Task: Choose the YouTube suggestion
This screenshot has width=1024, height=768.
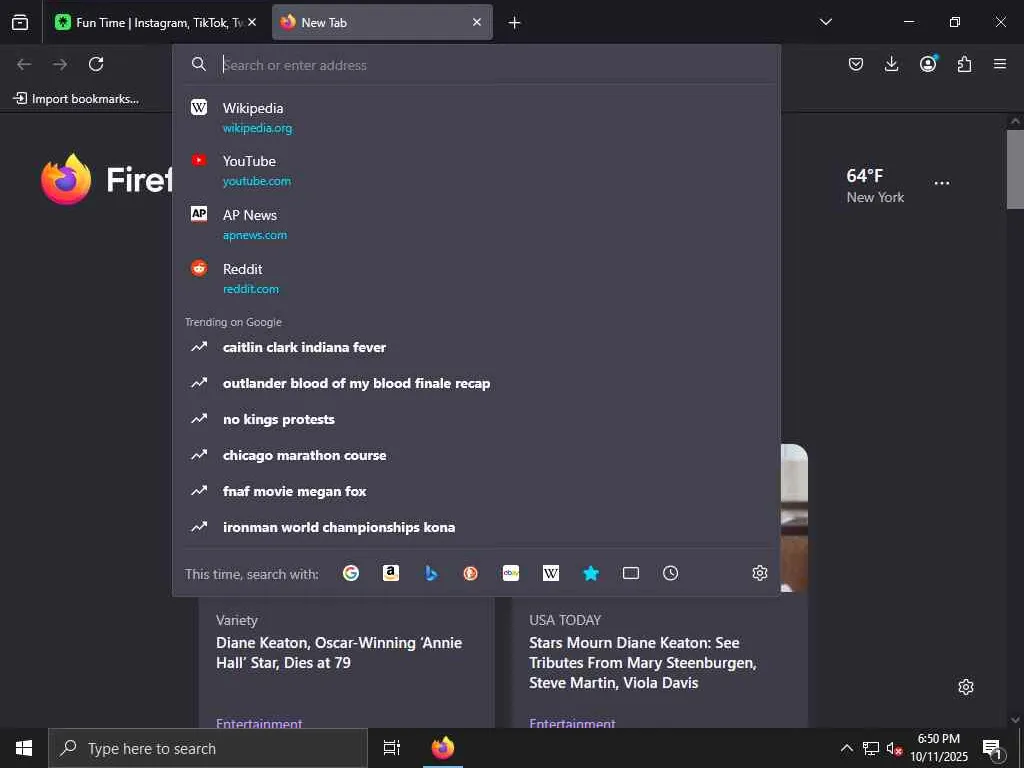Action: click(477, 170)
